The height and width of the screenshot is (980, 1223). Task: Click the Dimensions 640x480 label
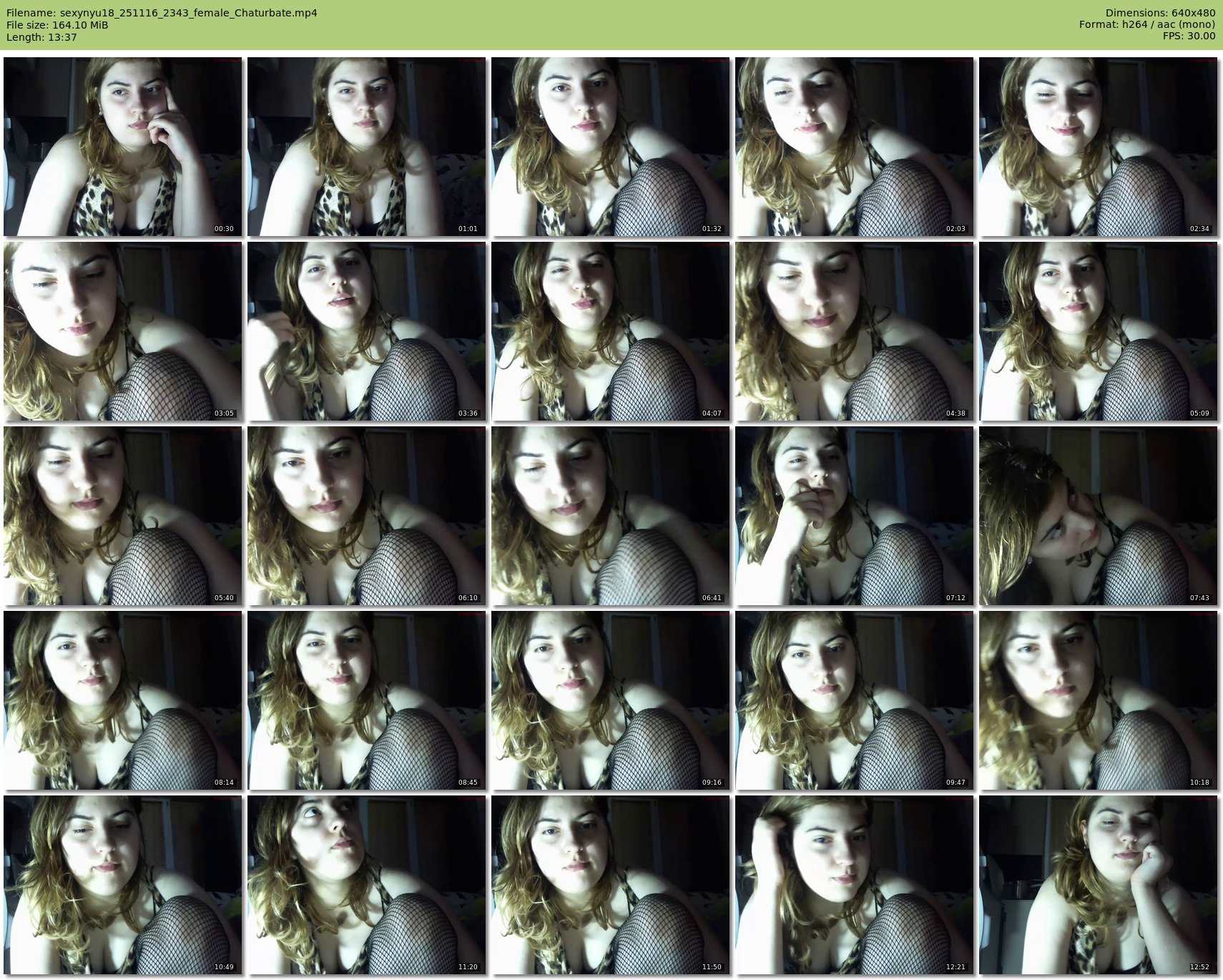[1160, 13]
